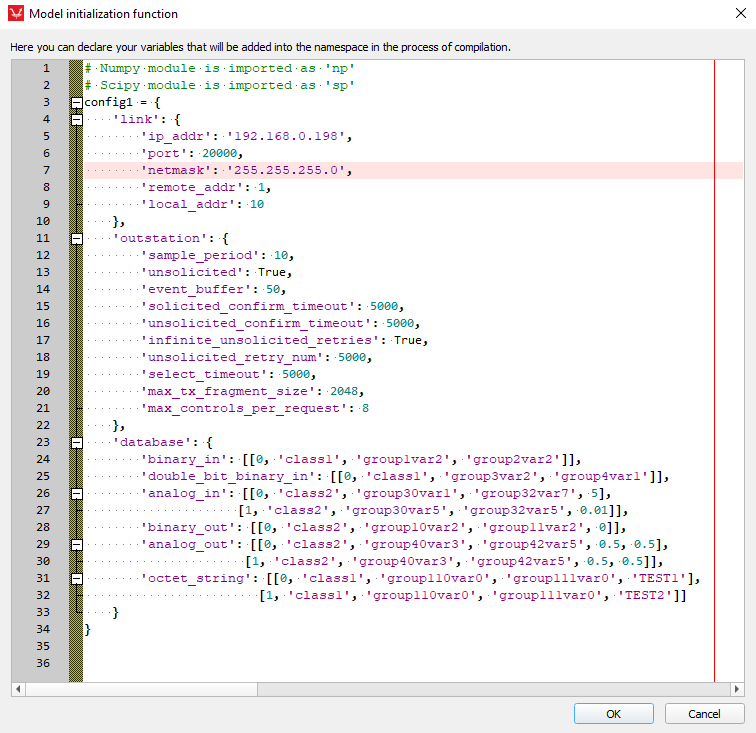The image size is (756, 733).
Task: Click line number 7 in the gutter
Action: point(45,170)
